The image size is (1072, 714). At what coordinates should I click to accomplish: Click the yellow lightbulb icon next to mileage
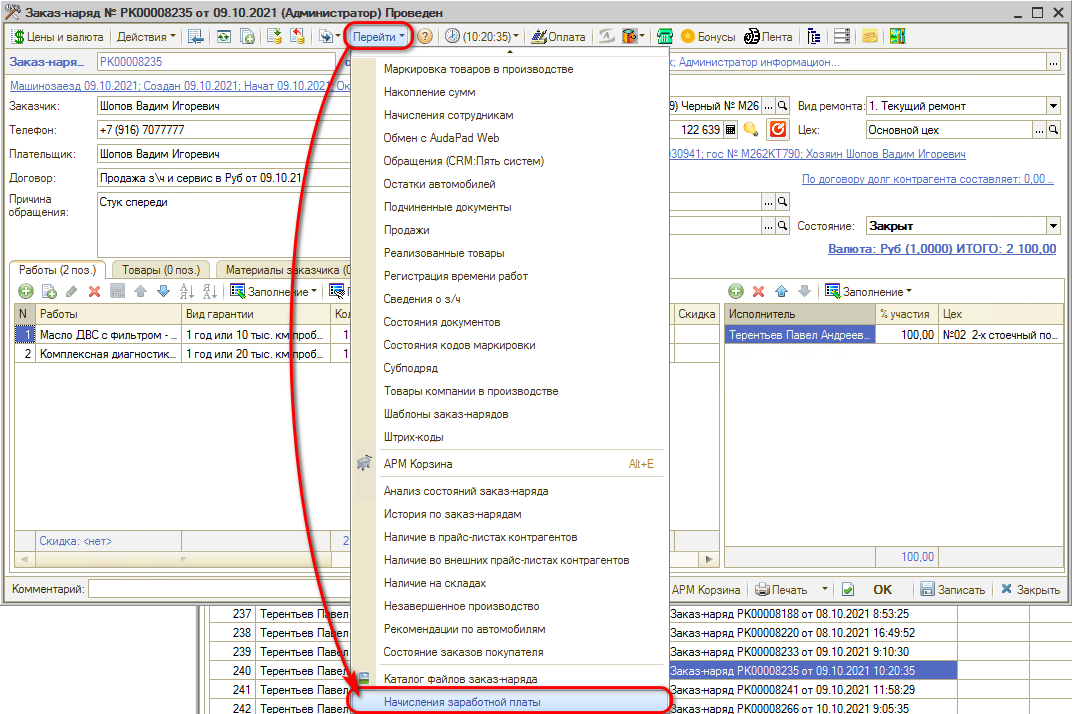click(751, 130)
